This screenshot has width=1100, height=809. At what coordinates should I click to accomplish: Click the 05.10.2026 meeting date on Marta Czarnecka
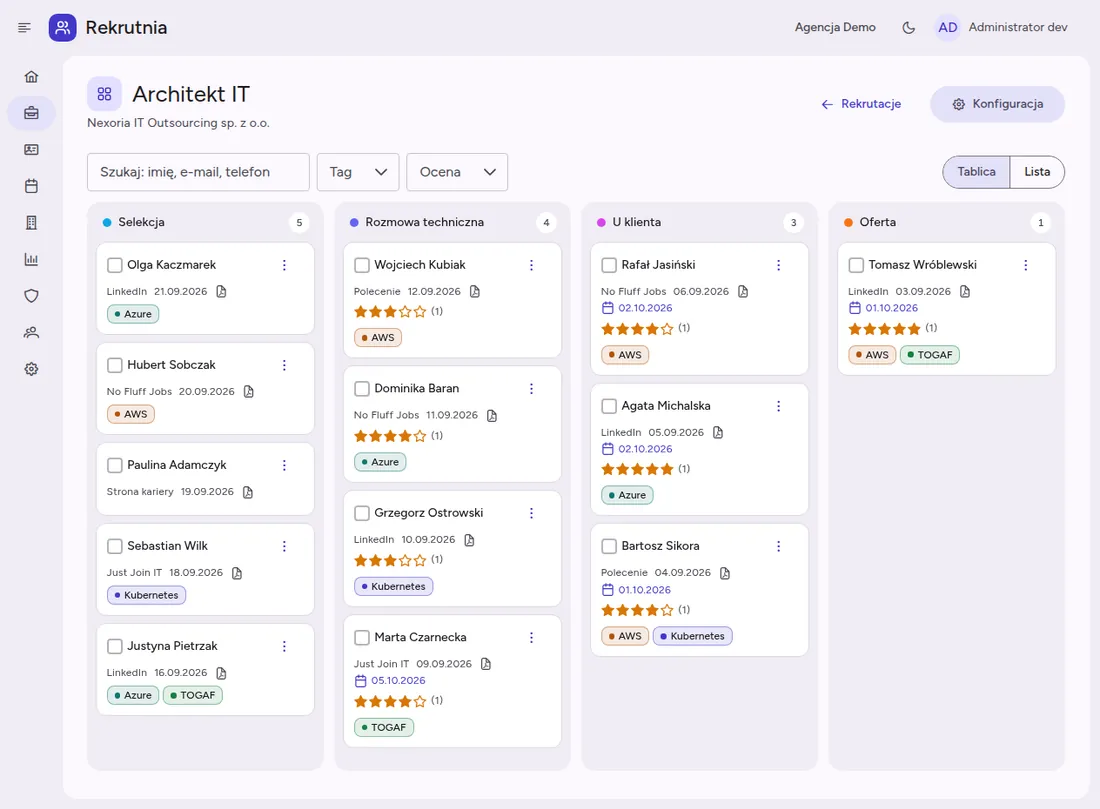point(390,681)
